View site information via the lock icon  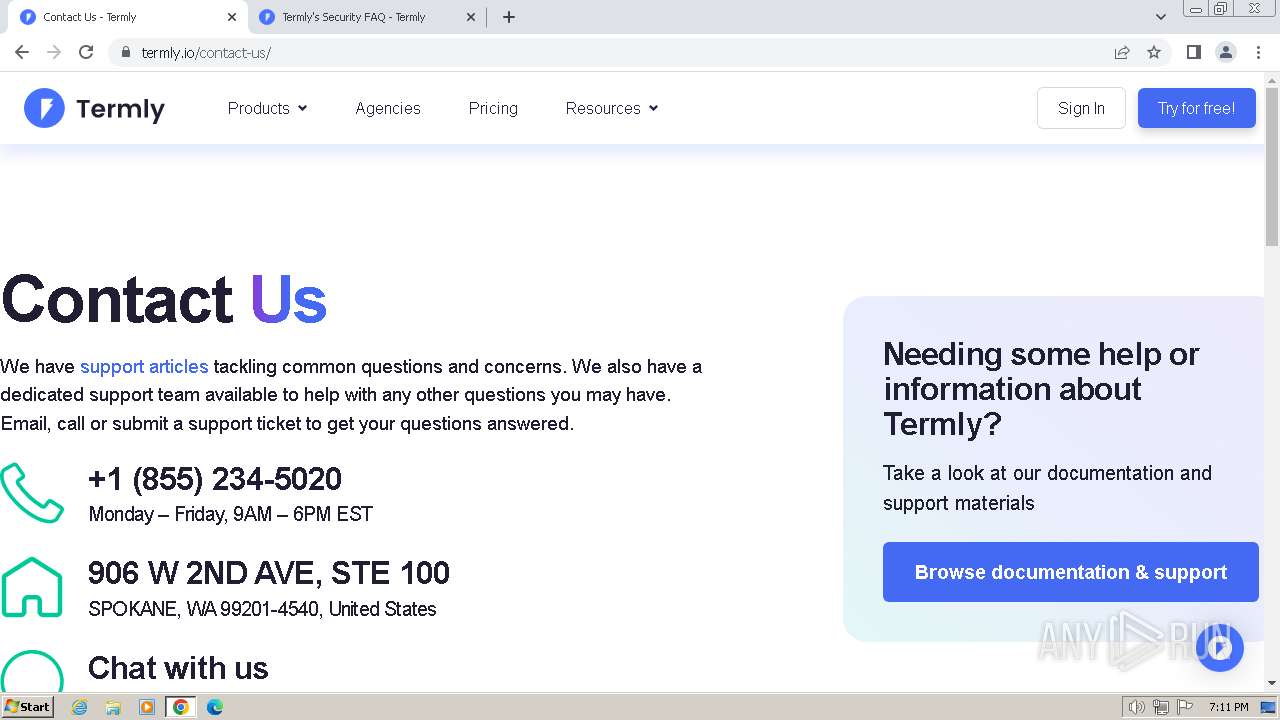pyautogui.click(x=125, y=52)
